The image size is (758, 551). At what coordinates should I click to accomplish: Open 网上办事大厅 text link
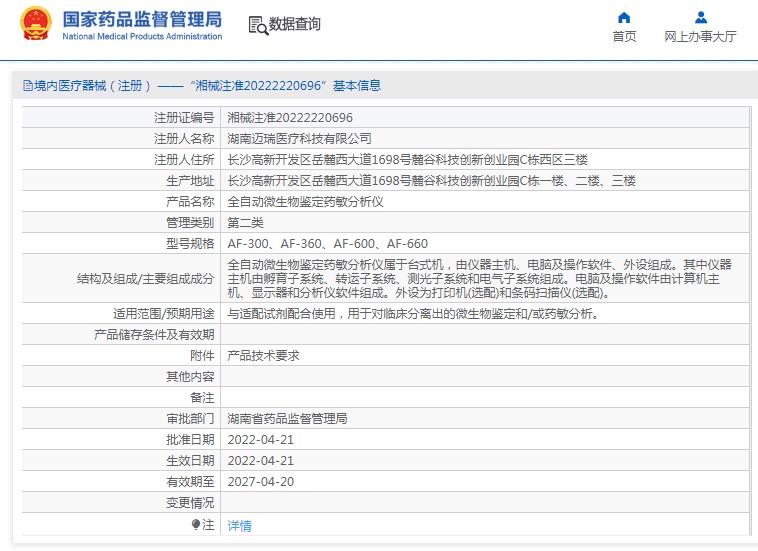pyautogui.click(x=700, y=37)
